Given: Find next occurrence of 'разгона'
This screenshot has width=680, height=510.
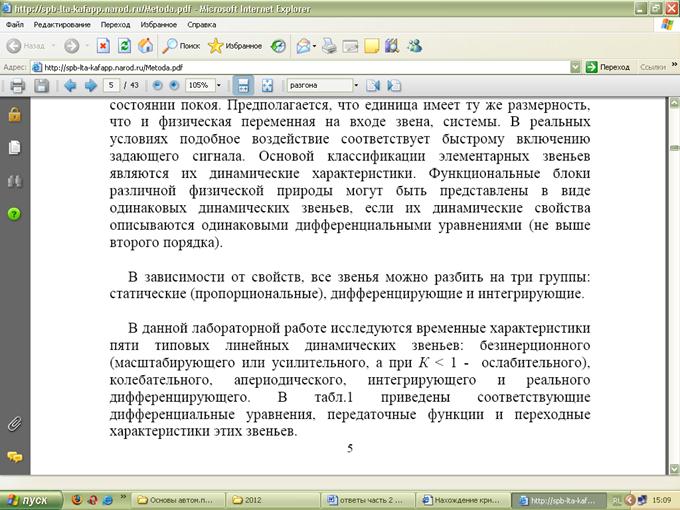Looking at the screenshot, I should pos(394,85).
